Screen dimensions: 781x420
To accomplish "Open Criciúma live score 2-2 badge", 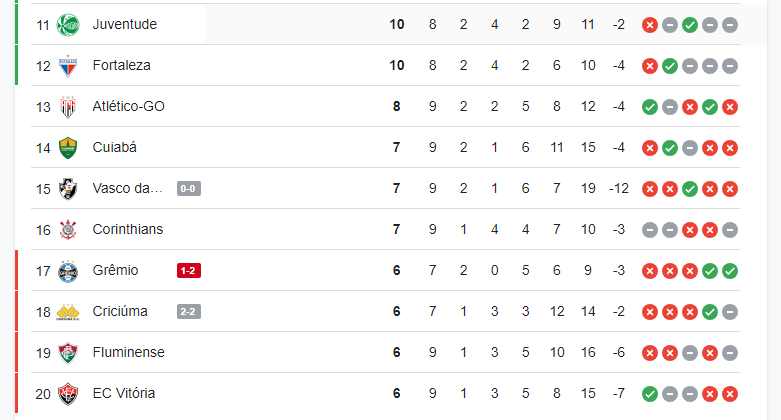I will point(189,311).
